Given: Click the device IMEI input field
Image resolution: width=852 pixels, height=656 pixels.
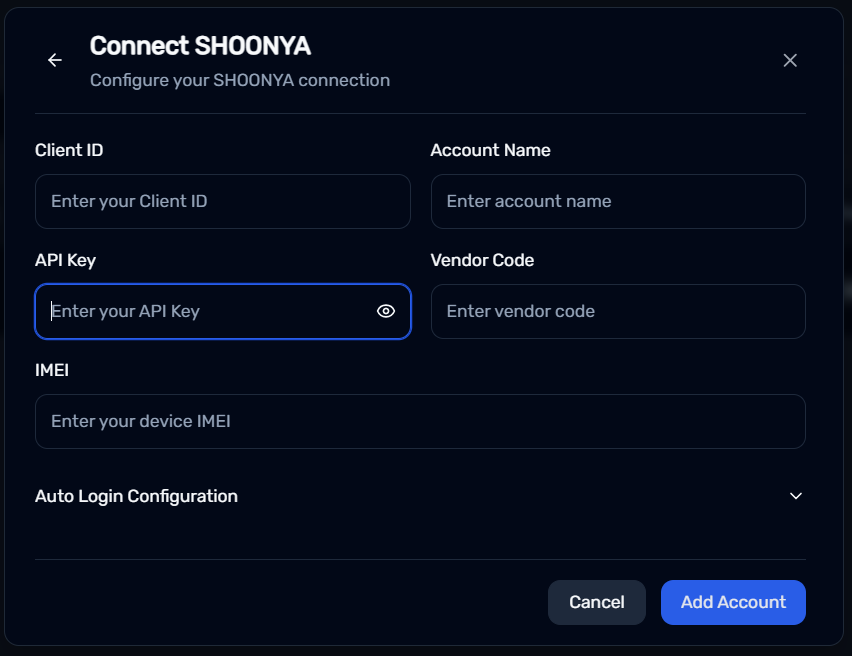Looking at the screenshot, I should tap(420, 421).
